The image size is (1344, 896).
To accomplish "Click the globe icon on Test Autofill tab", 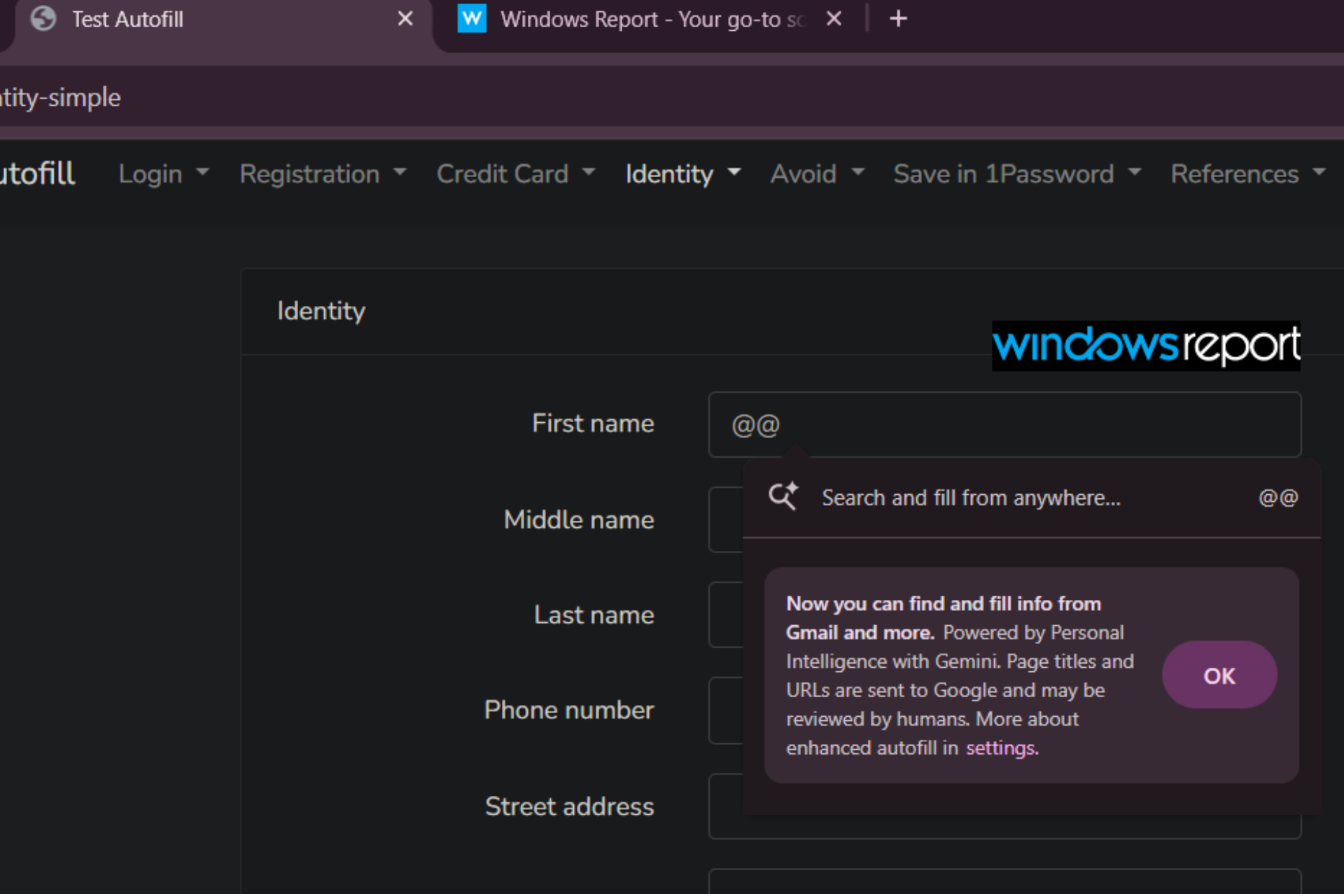I will pyautogui.click(x=43, y=19).
